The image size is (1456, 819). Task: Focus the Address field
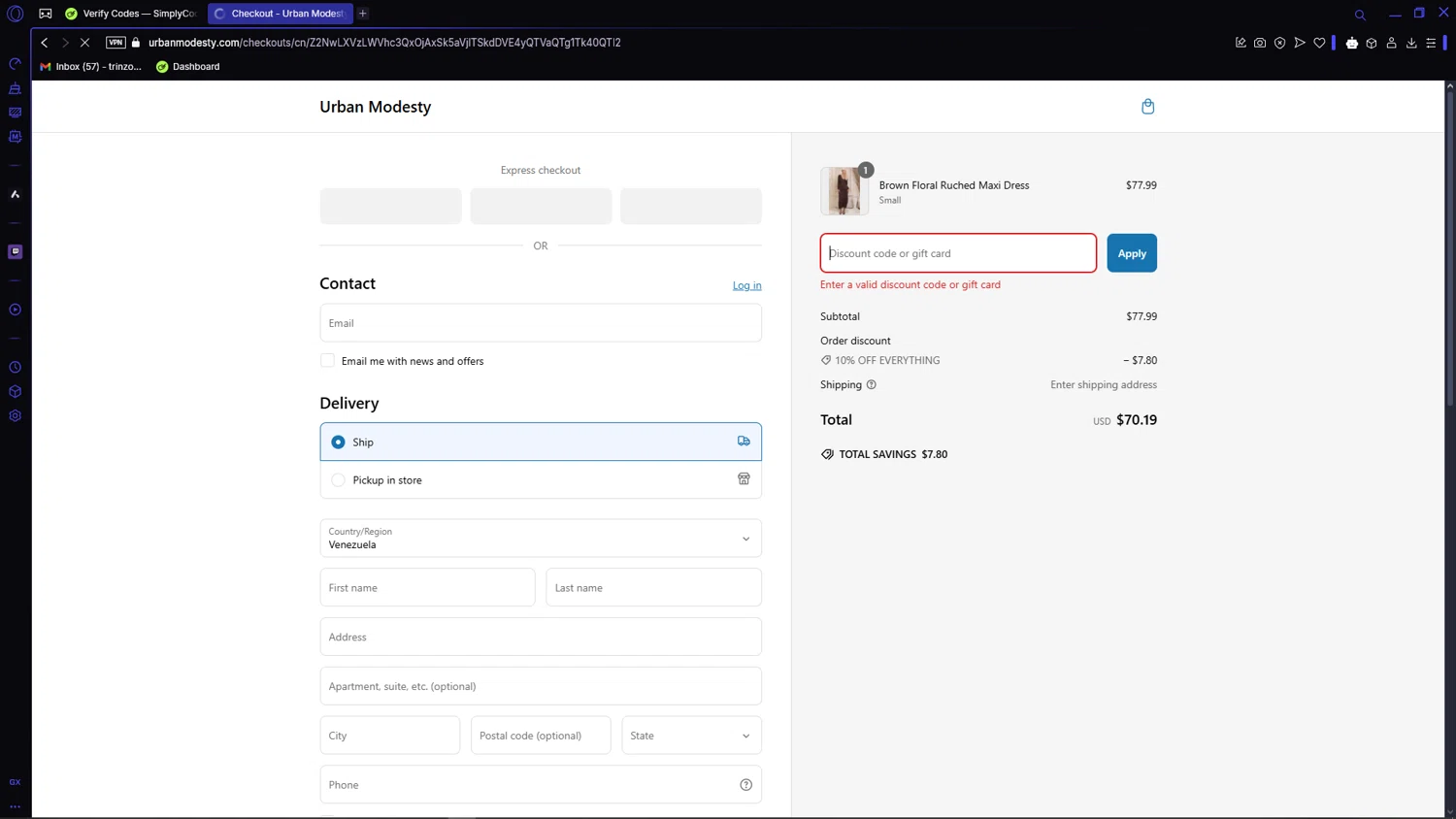(x=541, y=638)
